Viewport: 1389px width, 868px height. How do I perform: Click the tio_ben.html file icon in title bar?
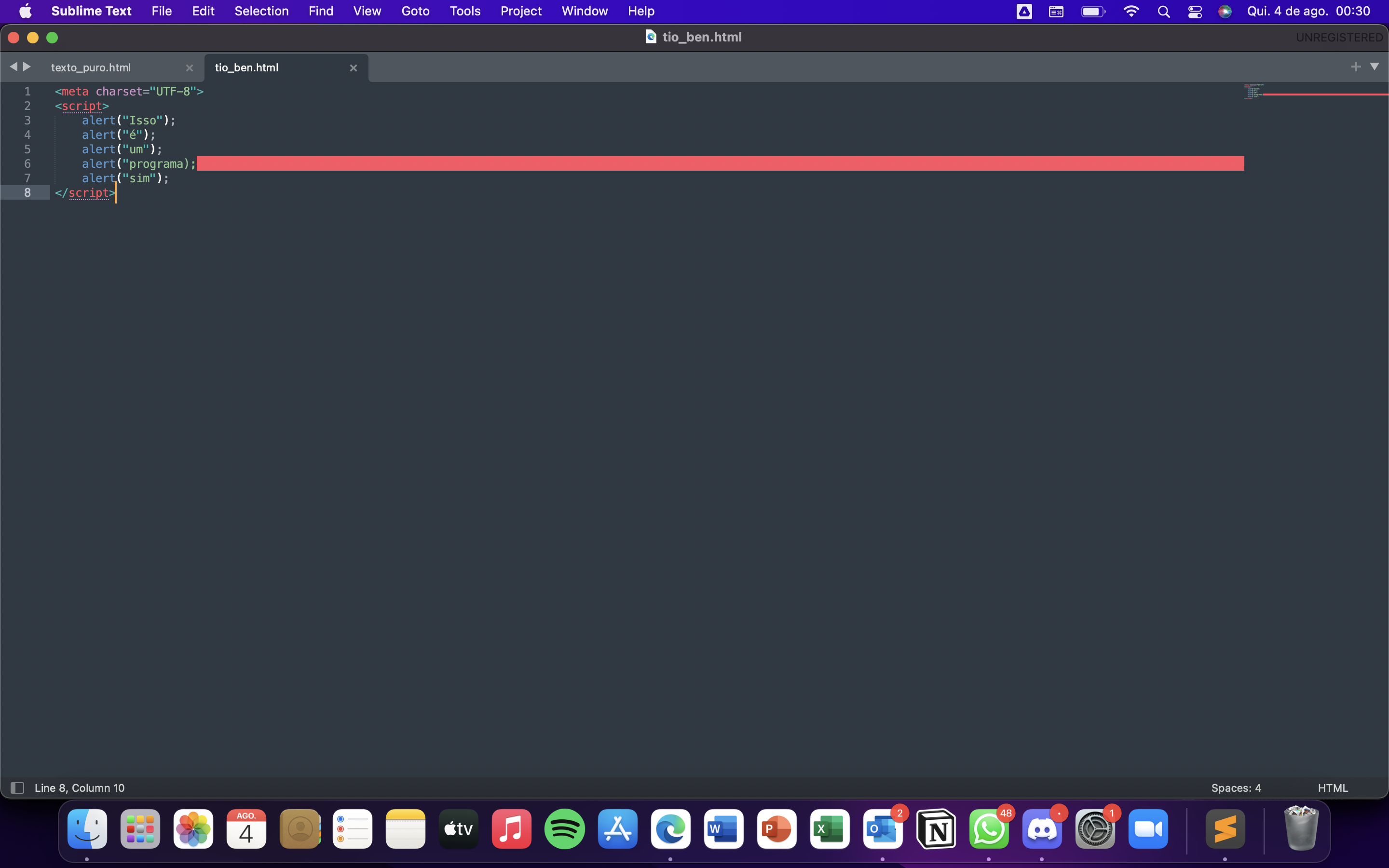coord(650,37)
